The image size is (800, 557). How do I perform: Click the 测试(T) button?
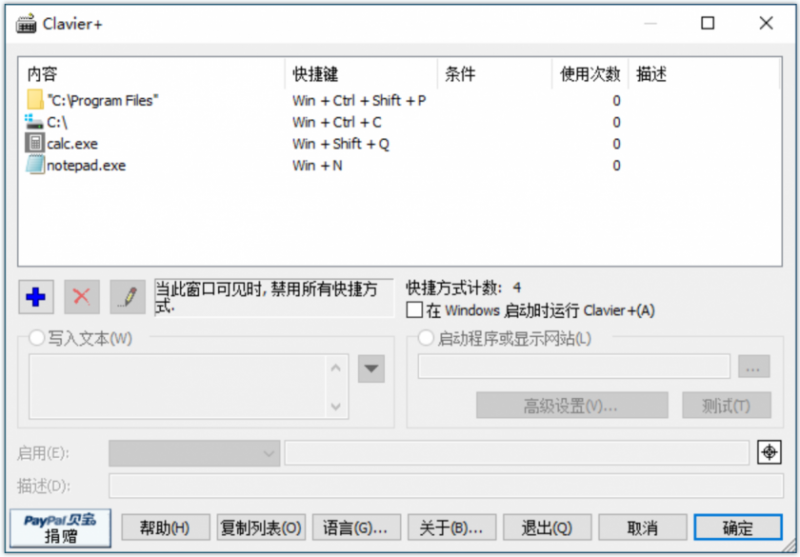[x=727, y=406]
